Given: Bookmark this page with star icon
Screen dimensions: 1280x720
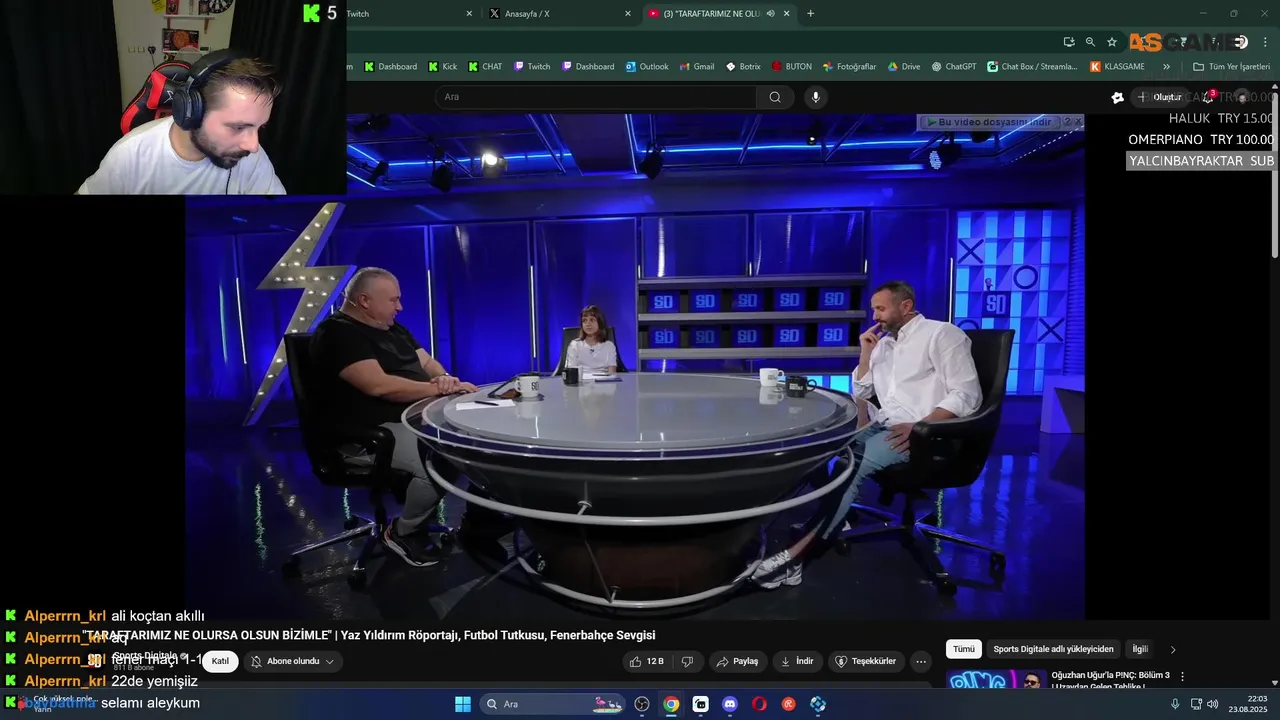Looking at the screenshot, I should click(x=1112, y=42).
